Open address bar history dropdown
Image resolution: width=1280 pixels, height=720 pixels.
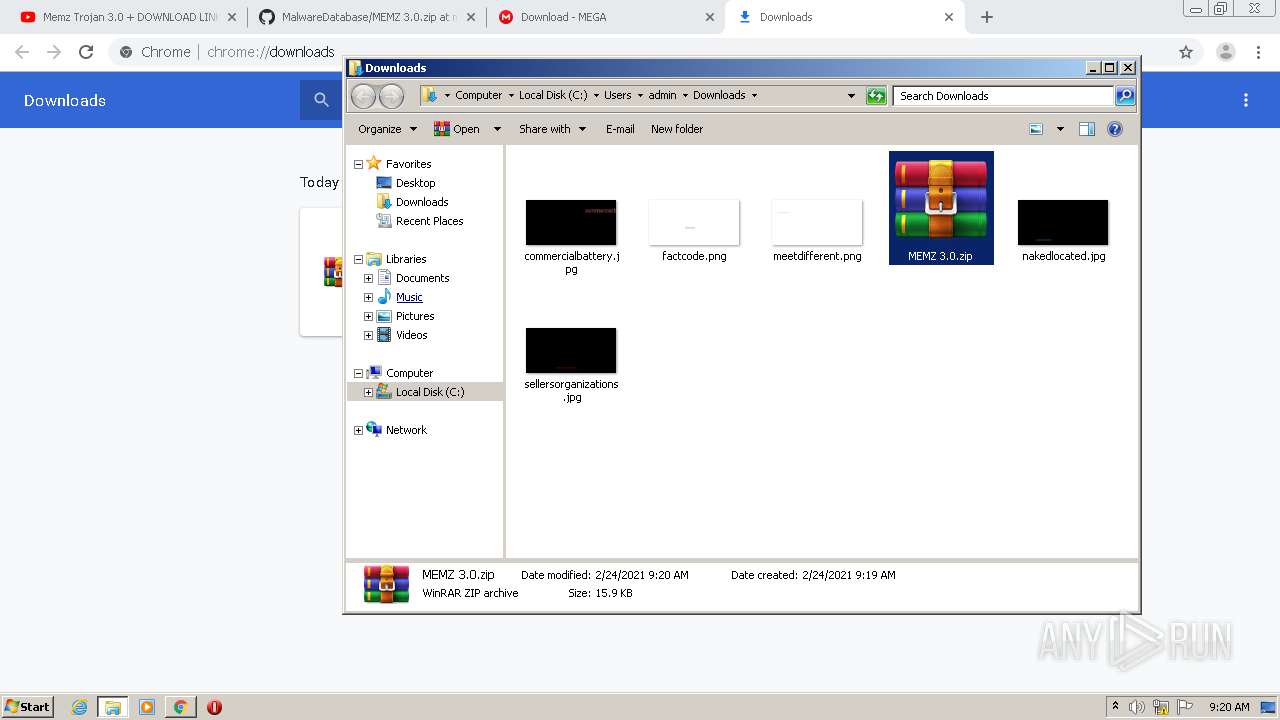(x=851, y=96)
